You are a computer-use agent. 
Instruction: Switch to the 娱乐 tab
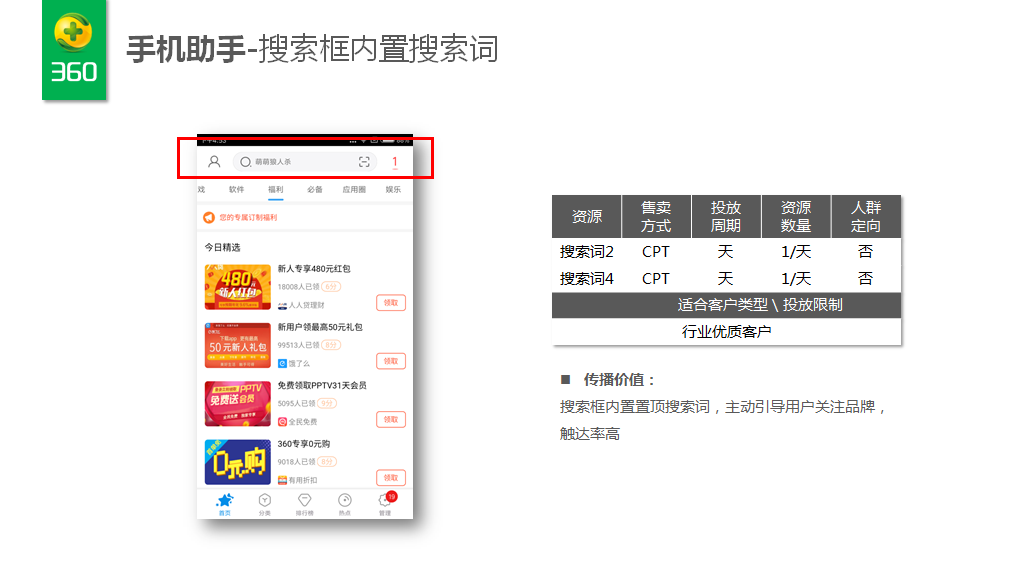(x=393, y=190)
